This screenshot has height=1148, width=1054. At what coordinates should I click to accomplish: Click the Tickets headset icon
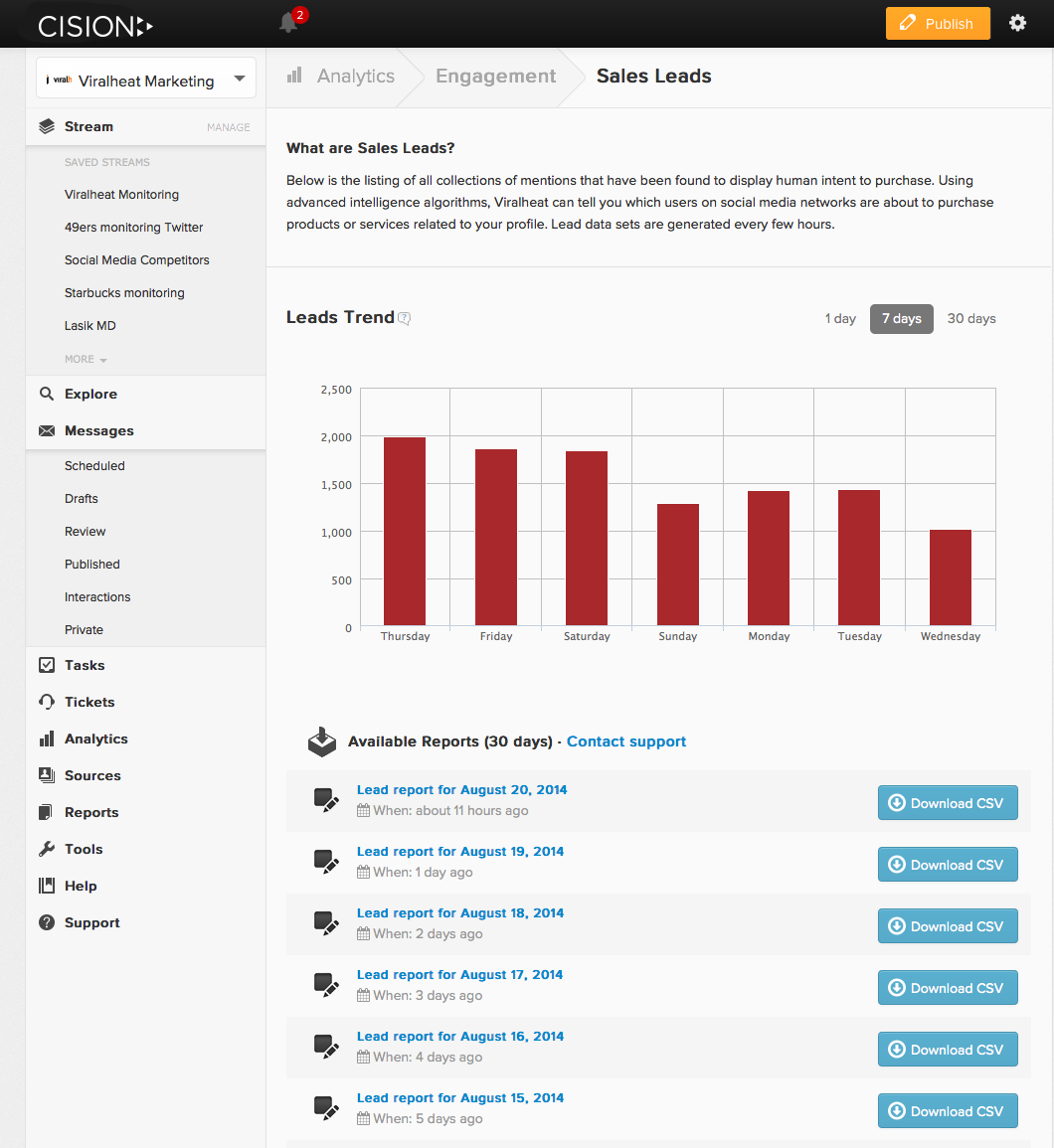tap(47, 702)
